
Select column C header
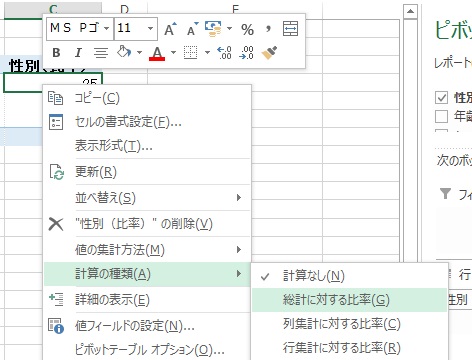[x=53, y=9]
